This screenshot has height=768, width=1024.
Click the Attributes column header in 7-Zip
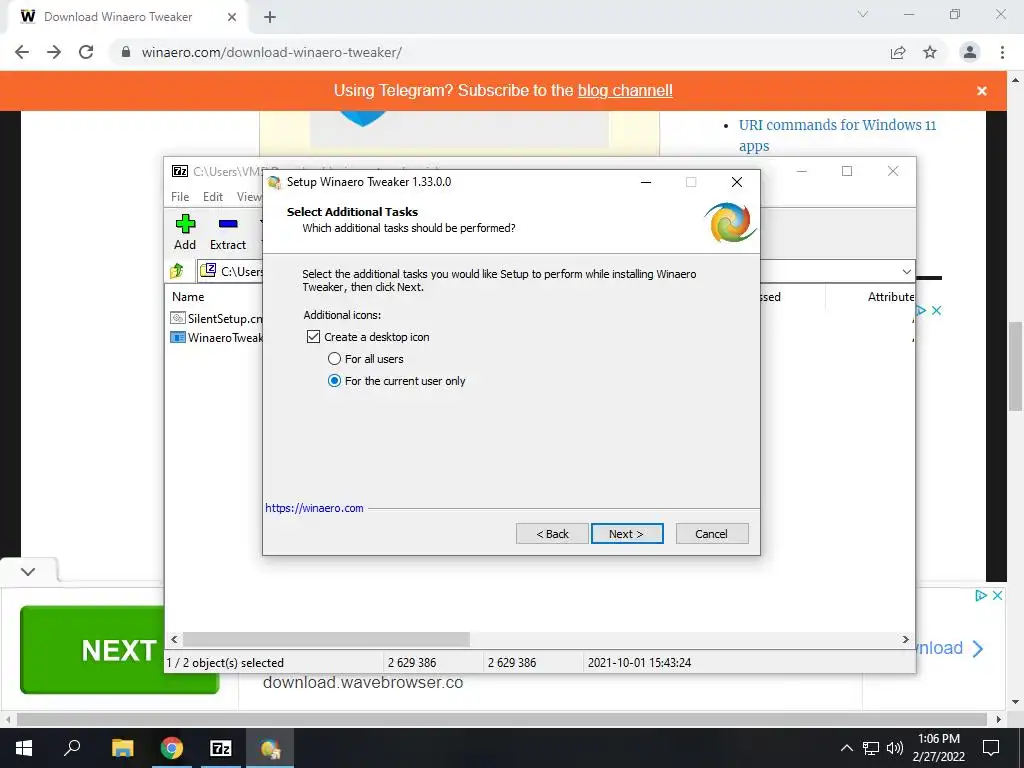click(891, 296)
